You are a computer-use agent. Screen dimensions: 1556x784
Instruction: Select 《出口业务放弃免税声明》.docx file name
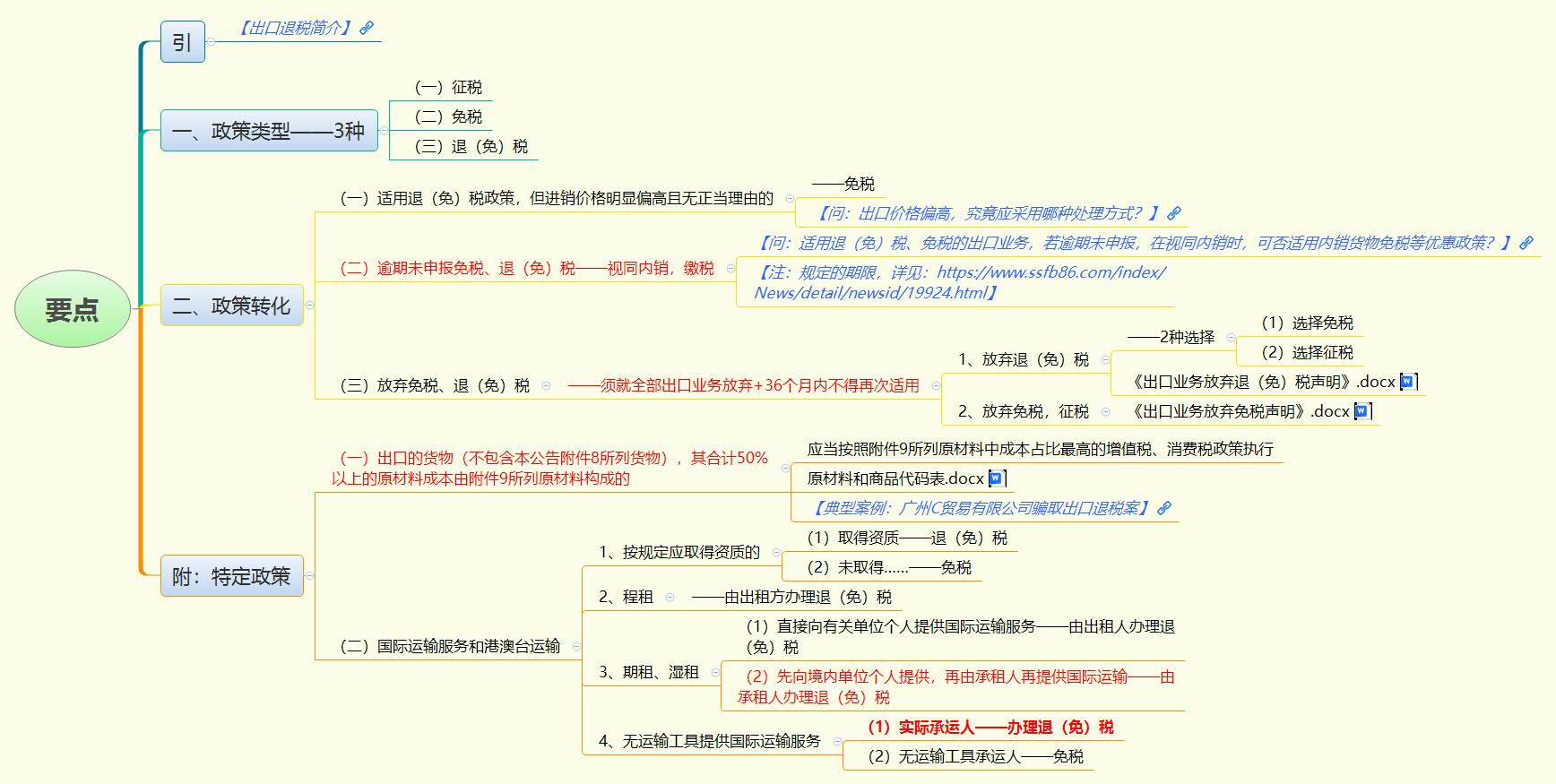pyautogui.click(x=1239, y=411)
